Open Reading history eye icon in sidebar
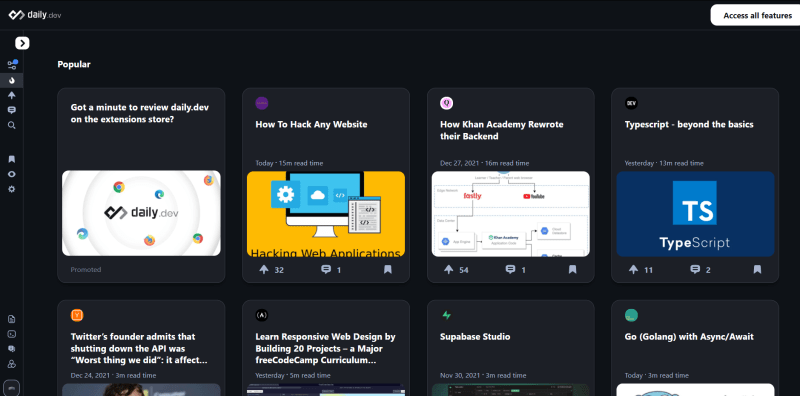This screenshot has width=800, height=396. click(12, 174)
